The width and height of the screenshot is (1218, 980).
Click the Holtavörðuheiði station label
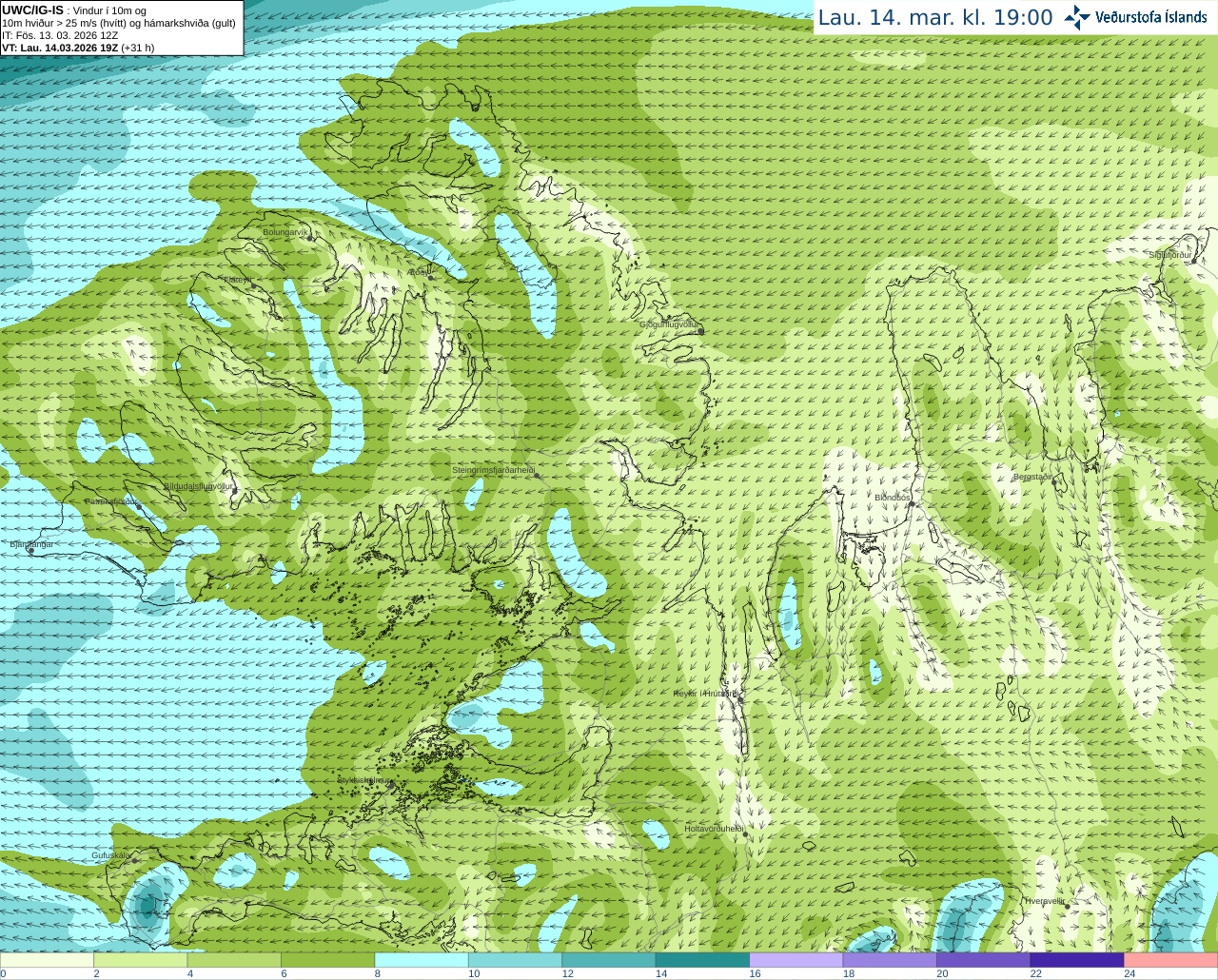tap(713, 829)
